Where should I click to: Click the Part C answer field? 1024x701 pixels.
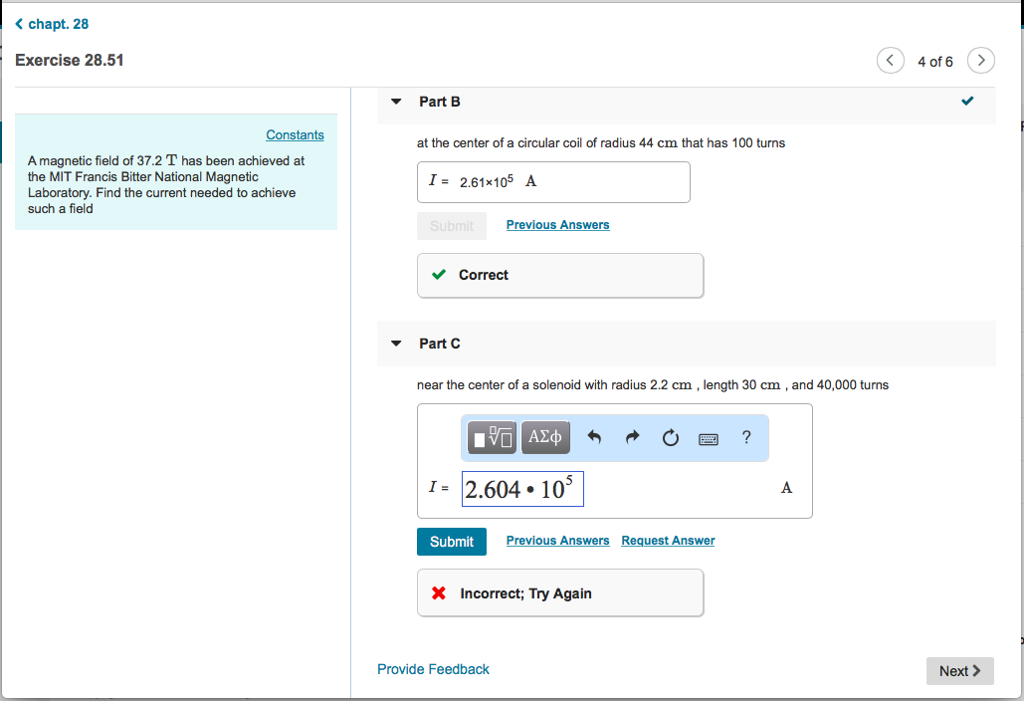click(x=522, y=489)
